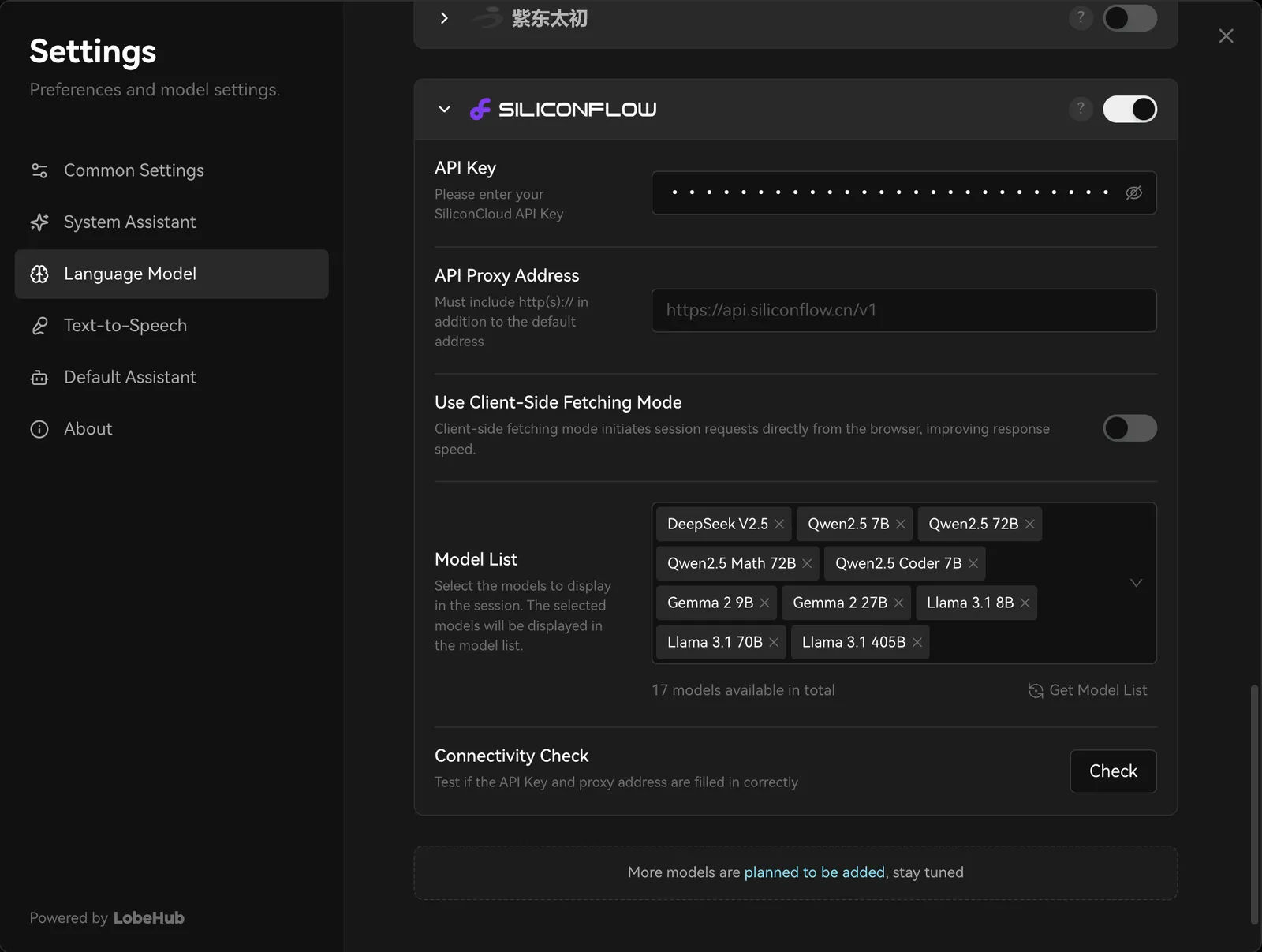Image resolution: width=1262 pixels, height=952 pixels.
Task: Open the Model List dropdown arrow
Action: click(x=1136, y=583)
